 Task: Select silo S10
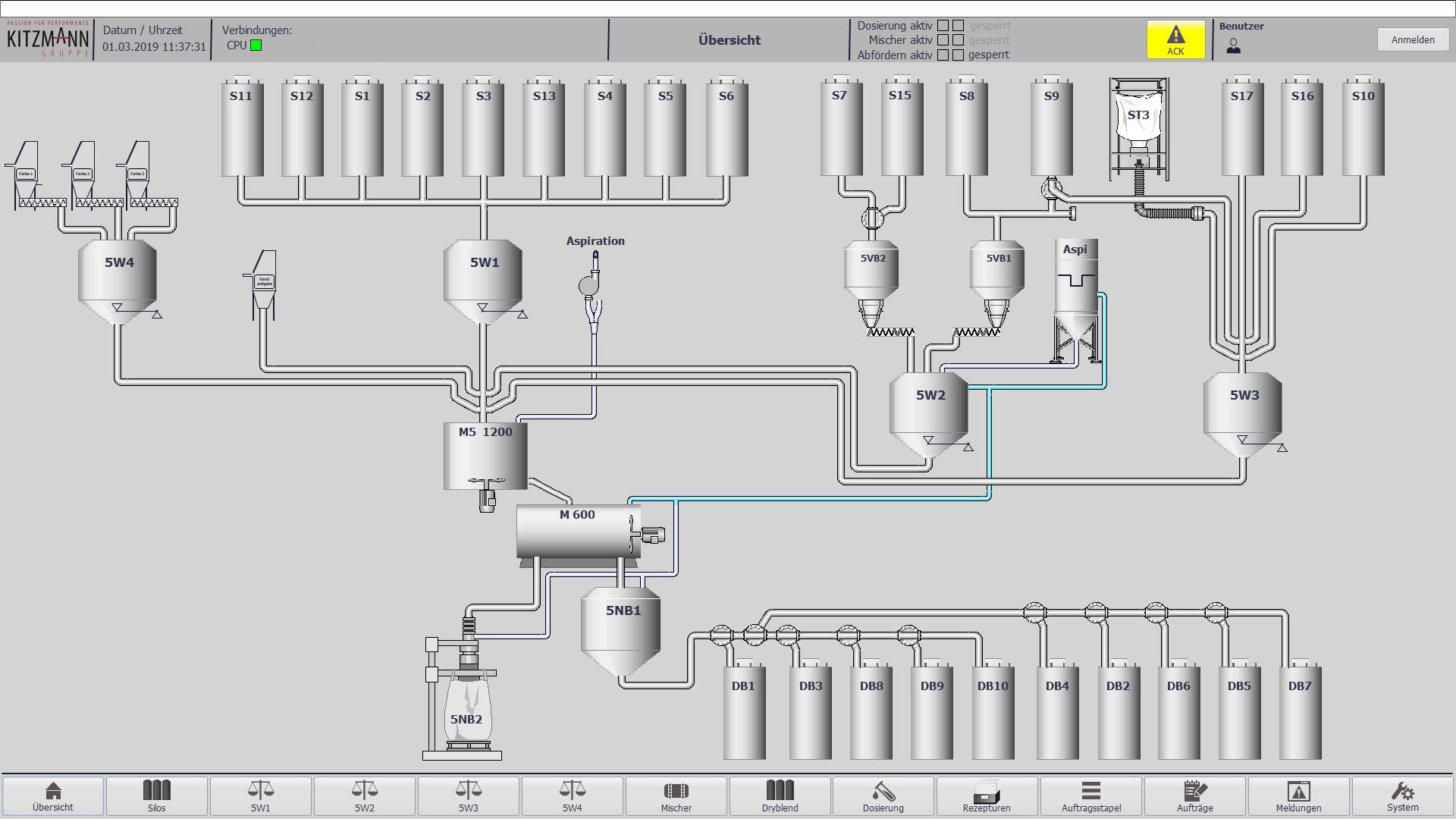tap(1363, 126)
